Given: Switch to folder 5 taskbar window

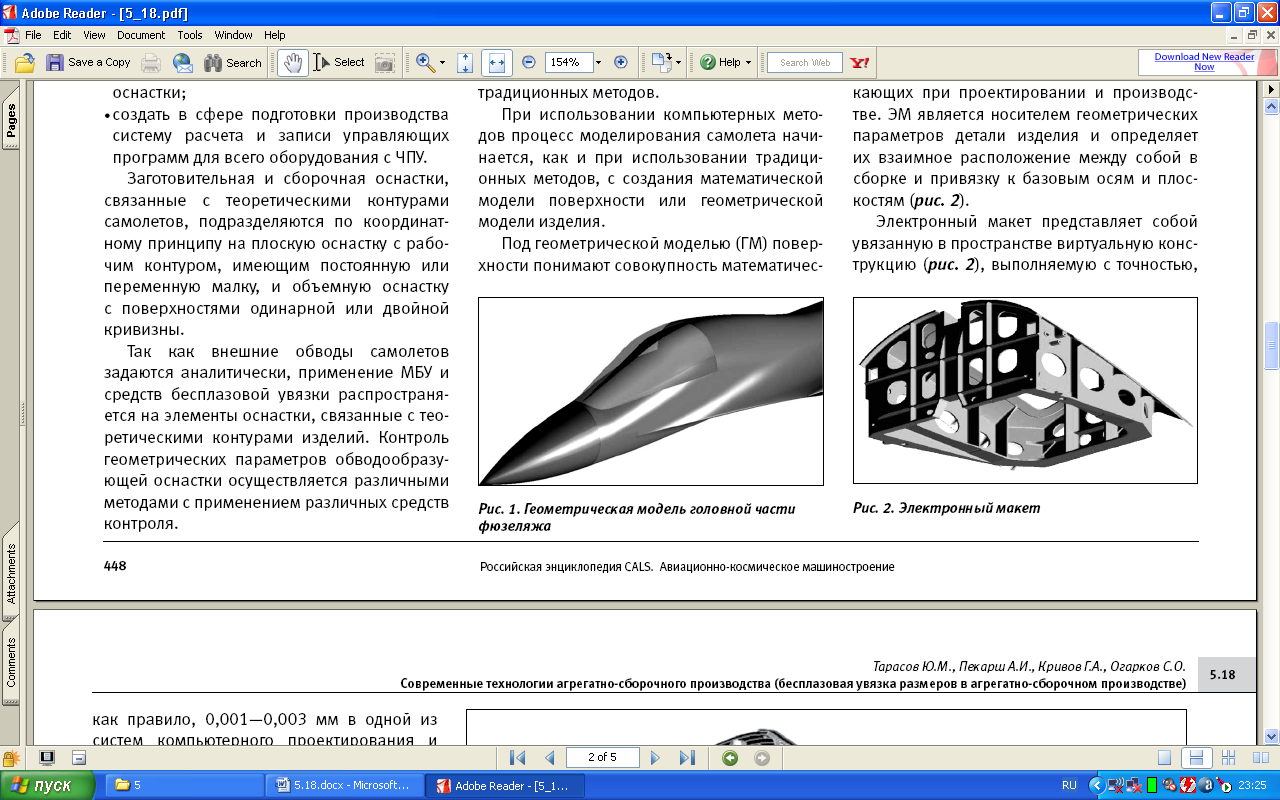Looking at the screenshot, I should (185, 785).
